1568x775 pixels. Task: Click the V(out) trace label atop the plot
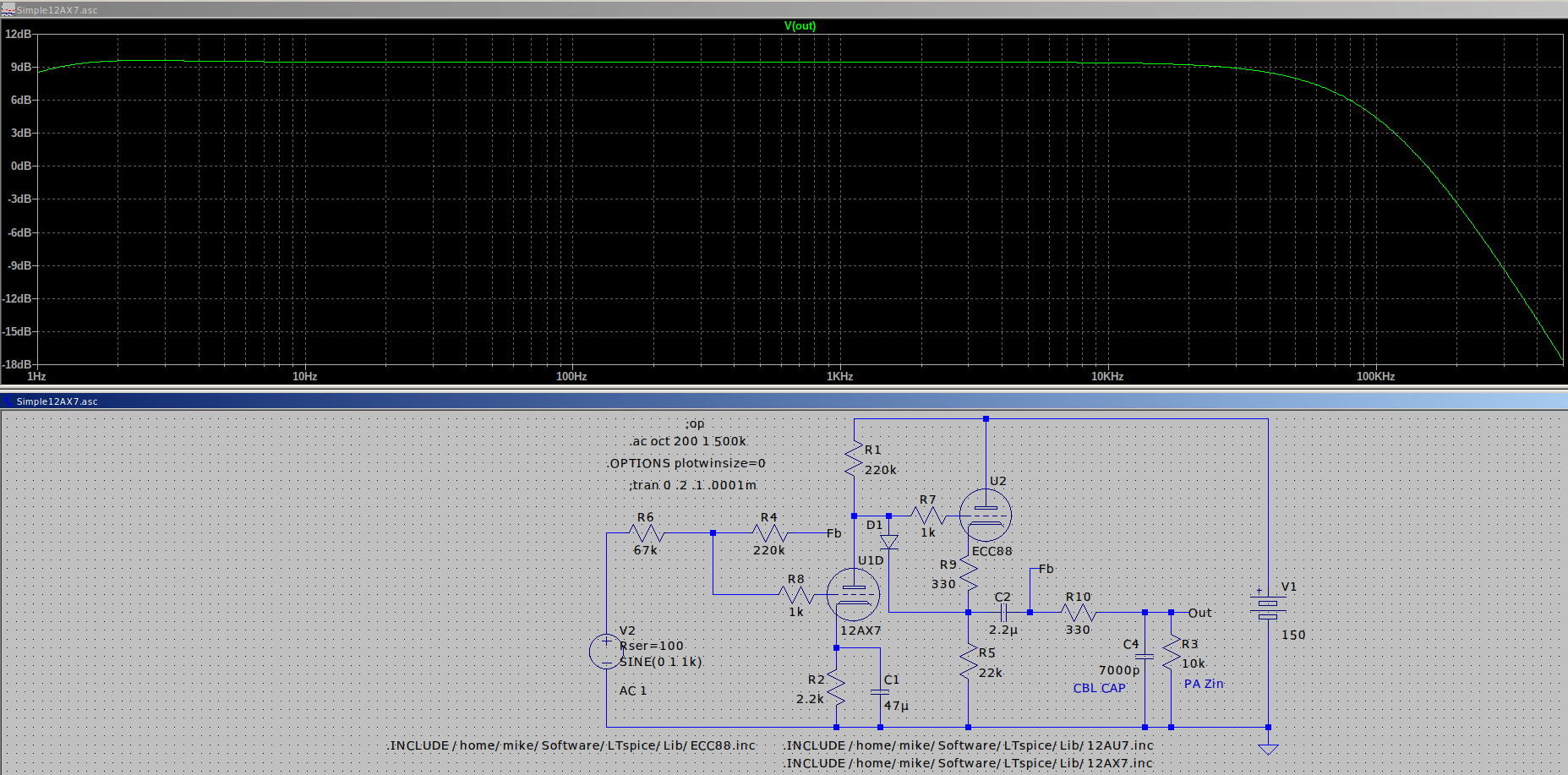click(800, 25)
